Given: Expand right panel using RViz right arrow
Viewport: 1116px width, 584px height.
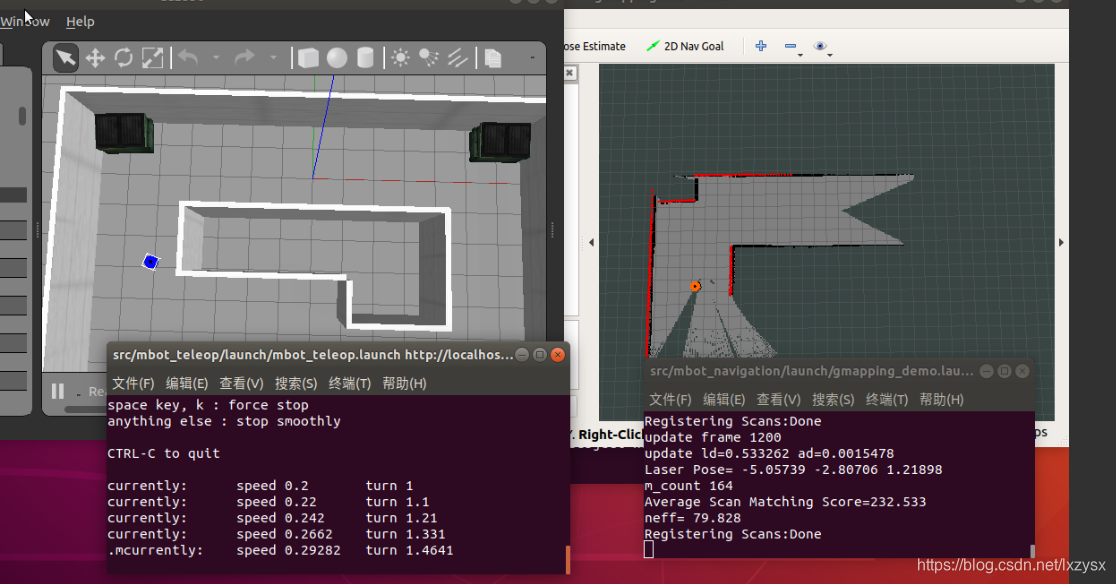Looking at the screenshot, I should pyautogui.click(x=1061, y=243).
